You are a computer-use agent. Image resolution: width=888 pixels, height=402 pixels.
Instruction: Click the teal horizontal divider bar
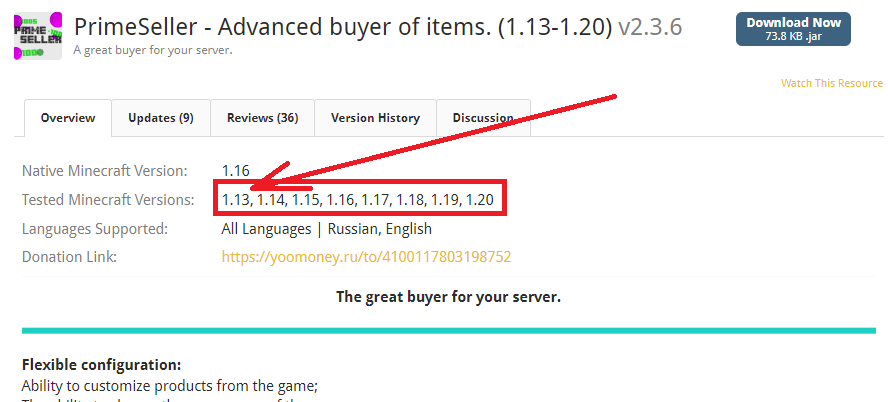pos(449,331)
